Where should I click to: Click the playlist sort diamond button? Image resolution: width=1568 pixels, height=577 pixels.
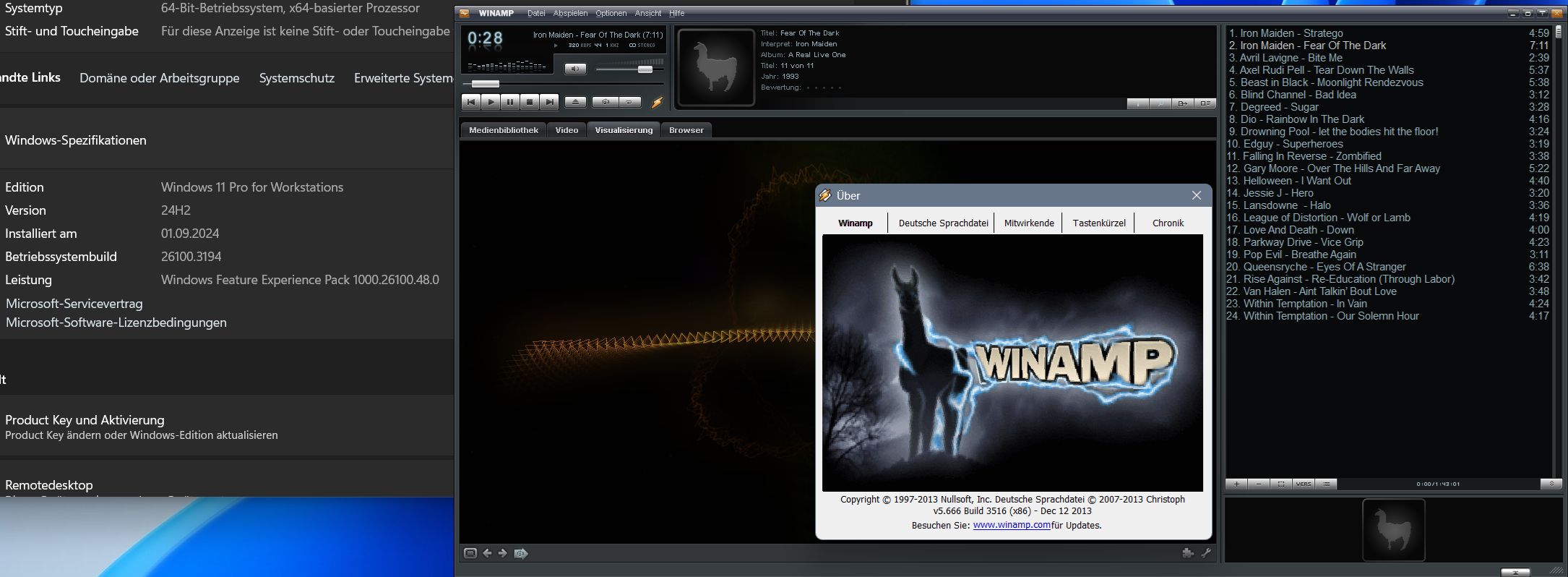click(x=1551, y=484)
